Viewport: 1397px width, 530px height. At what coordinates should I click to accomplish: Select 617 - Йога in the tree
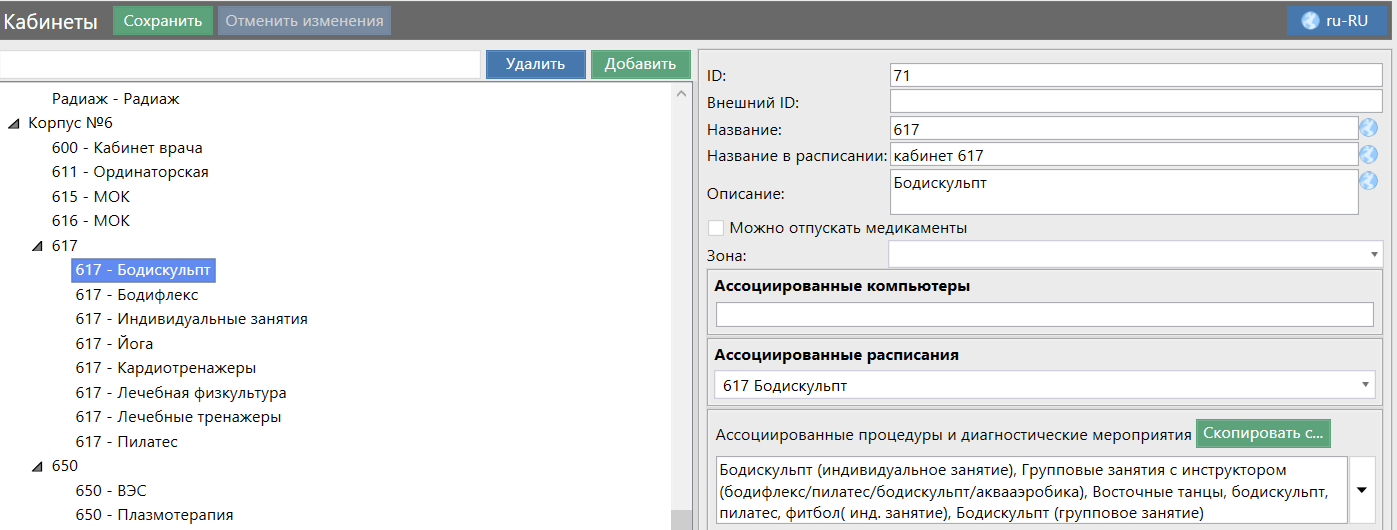(114, 344)
